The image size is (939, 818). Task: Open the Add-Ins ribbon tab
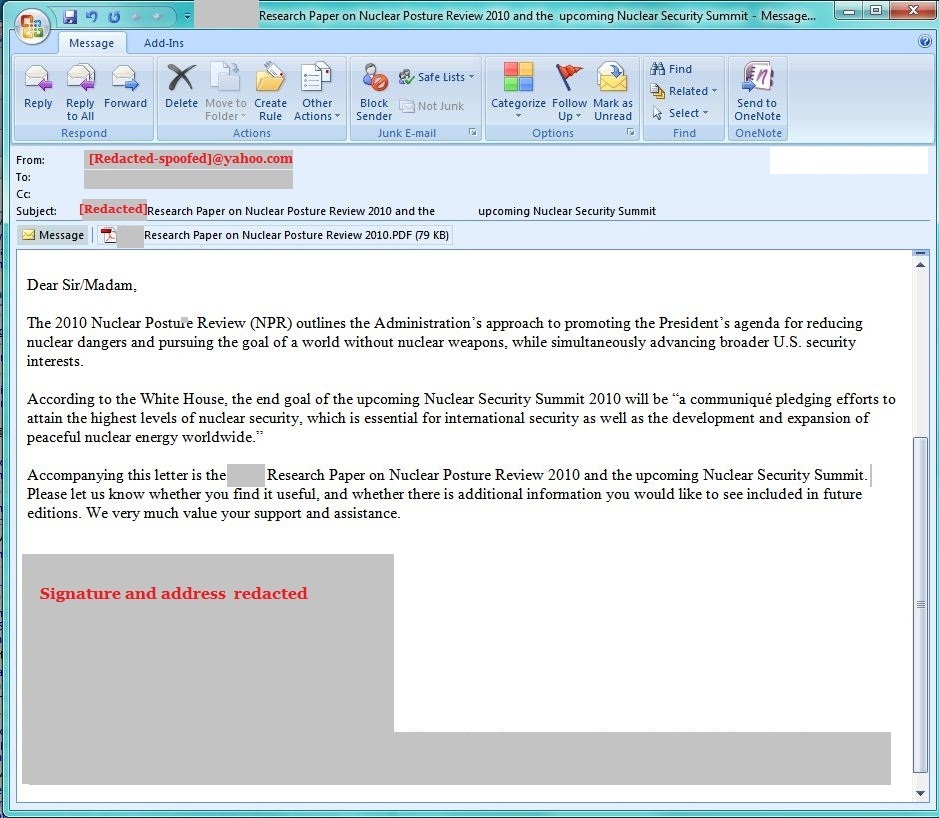(163, 43)
